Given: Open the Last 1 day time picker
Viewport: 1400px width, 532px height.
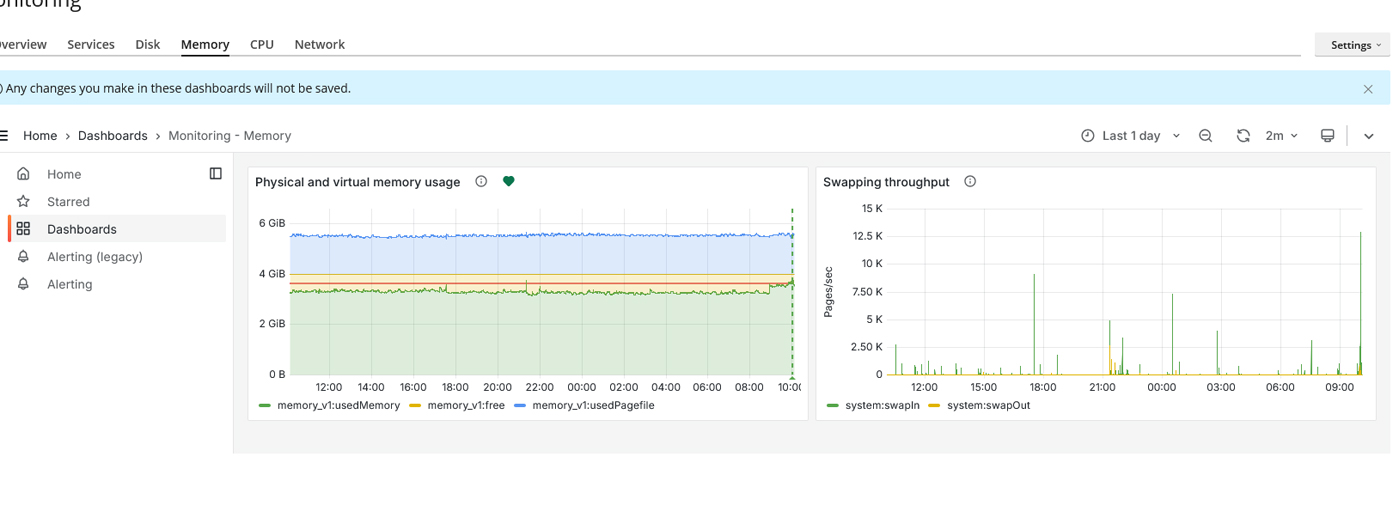Looking at the screenshot, I should [1131, 136].
